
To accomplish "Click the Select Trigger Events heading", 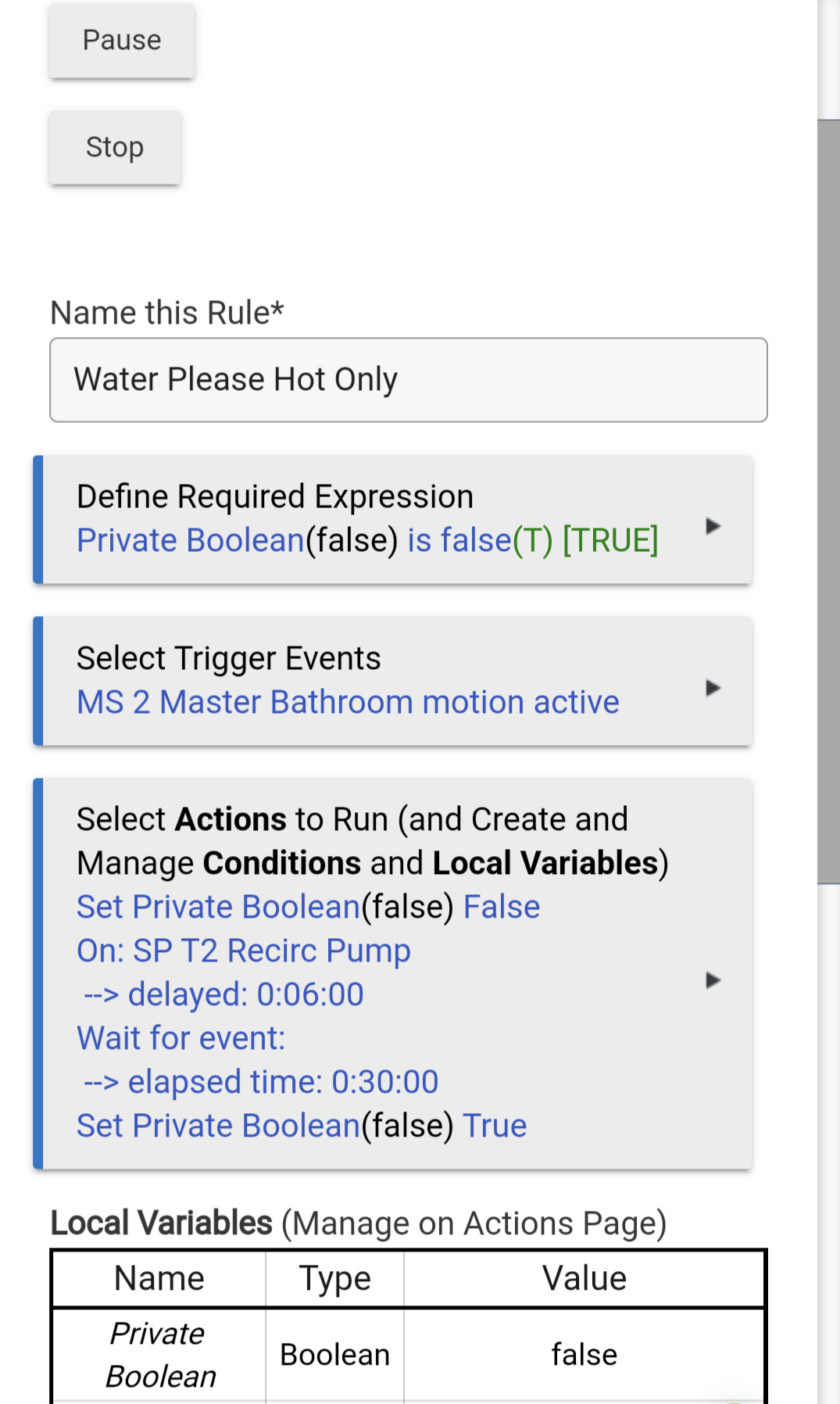I will tap(228, 659).
